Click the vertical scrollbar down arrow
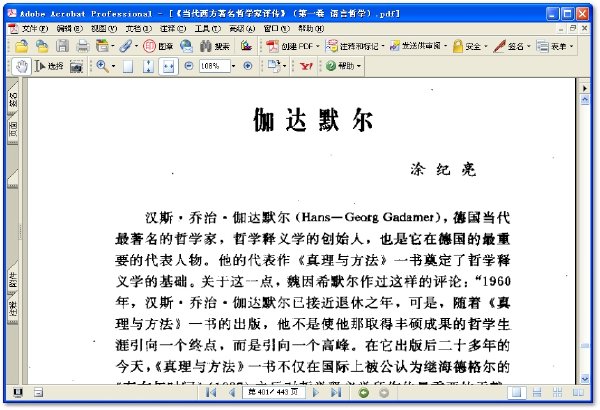This screenshot has width=600, height=410. click(x=585, y=379)
